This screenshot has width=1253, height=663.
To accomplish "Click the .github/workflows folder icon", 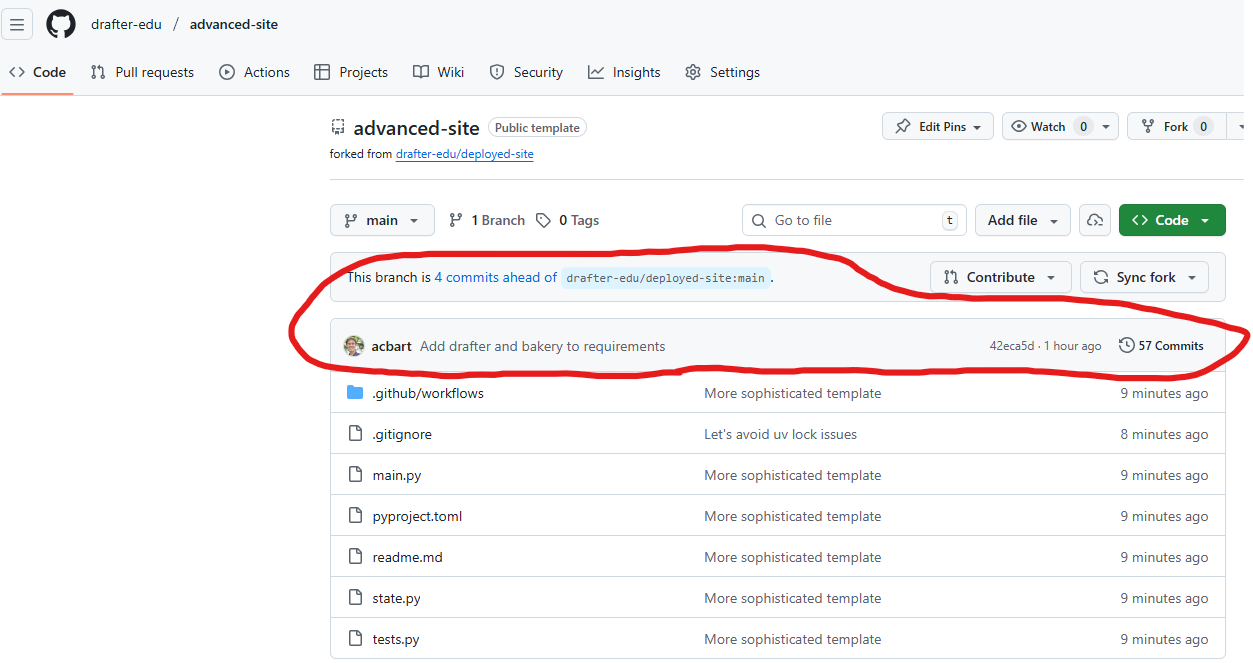I will pos(355,393).
